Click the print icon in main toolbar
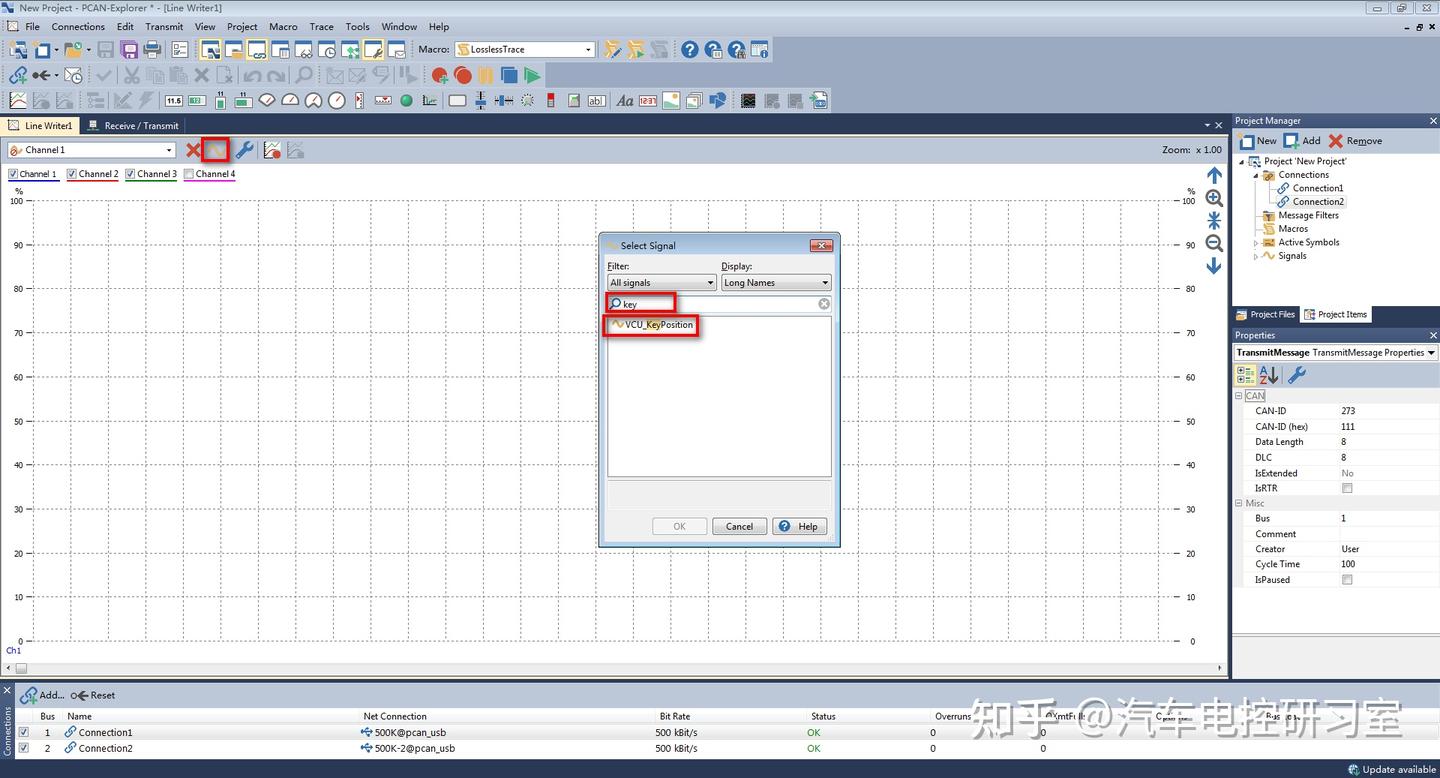 (153, 49)
